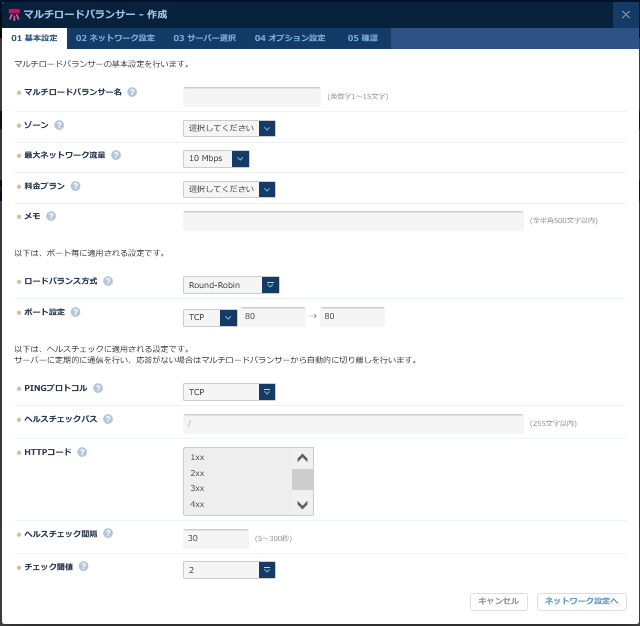640x626 pixels.
Task: Focus the ヘルスチェックパス input field
Action: (353, 424)
